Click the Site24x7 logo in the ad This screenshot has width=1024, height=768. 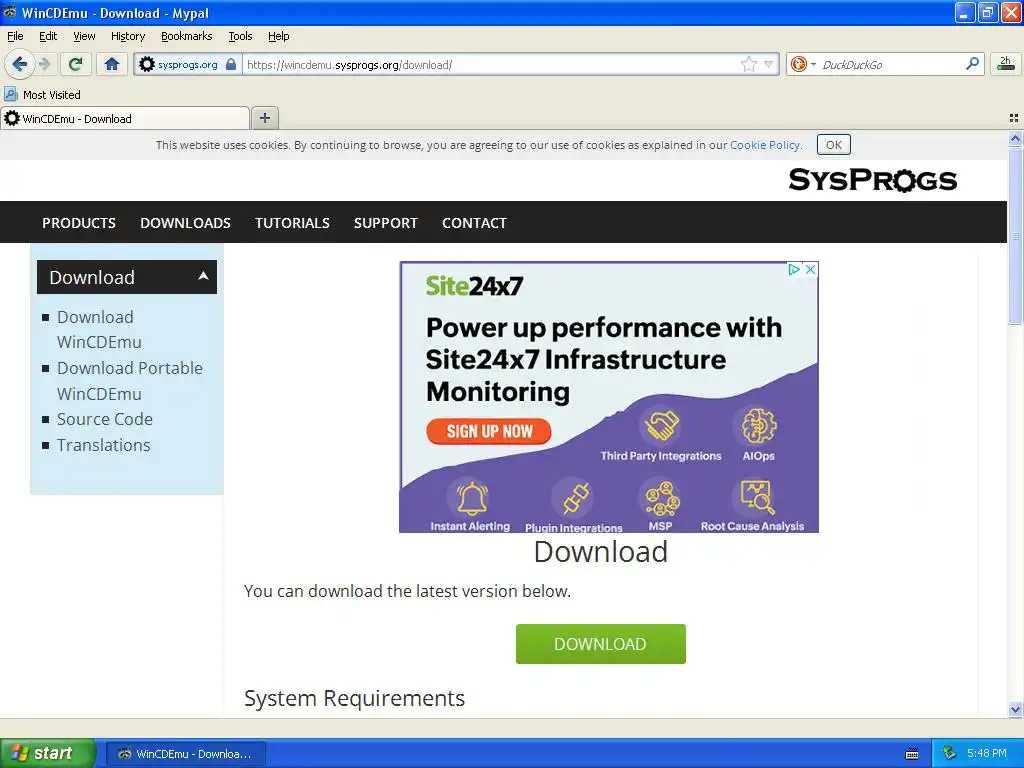tap(474, 286)
